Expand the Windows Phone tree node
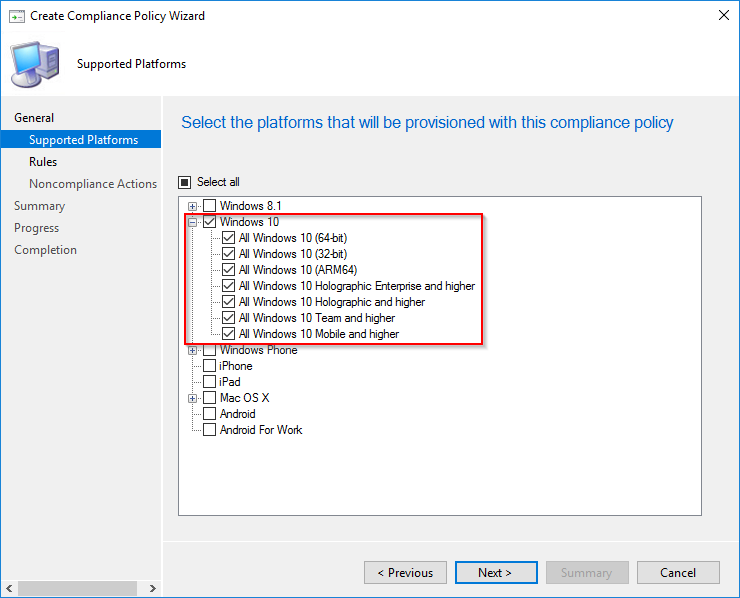Image resolution: width=740 pixels, height=598 pixels. [193, 350]
